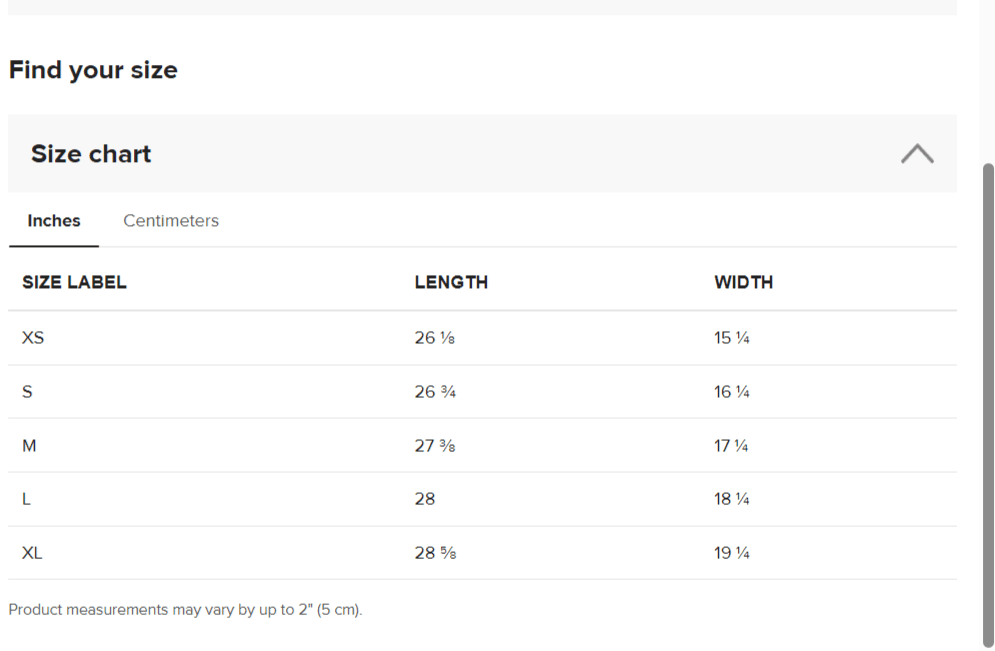Click the XS length value 26 ⅛
This screenshot has height=651, width=995.
tap(435, 338)
